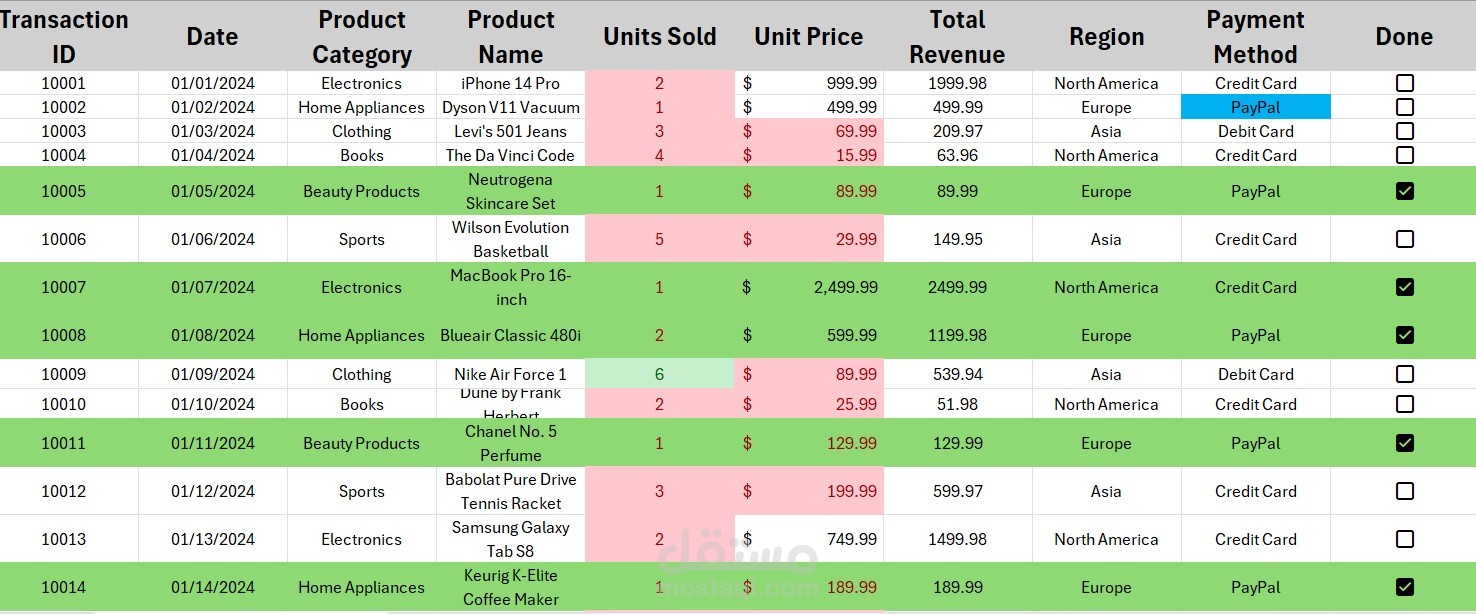Image resolution: width=1476 pixels, height=614 pixels.
Task: Select the Units Sold header cell
Action: (x=659, y=35)
